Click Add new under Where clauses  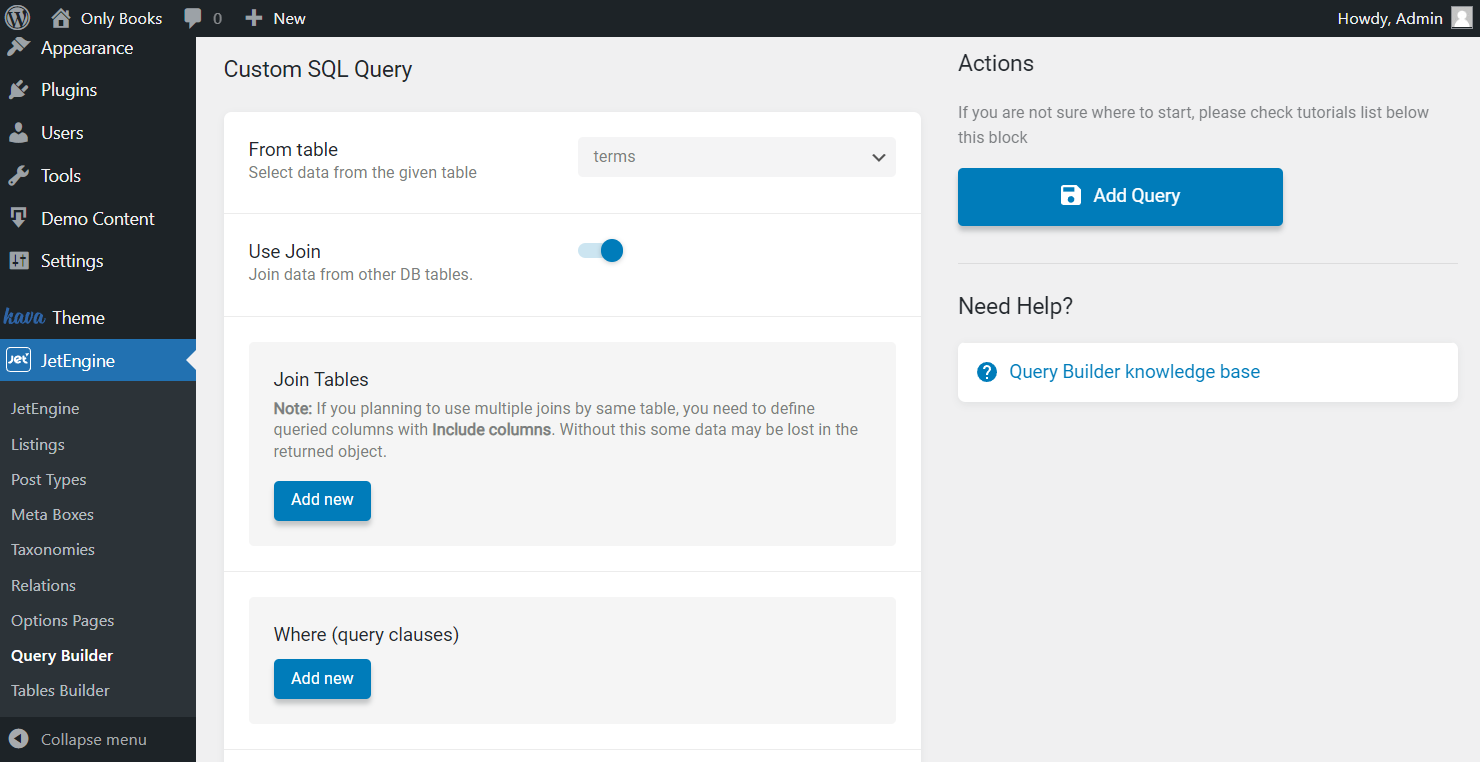coord(322,679)
